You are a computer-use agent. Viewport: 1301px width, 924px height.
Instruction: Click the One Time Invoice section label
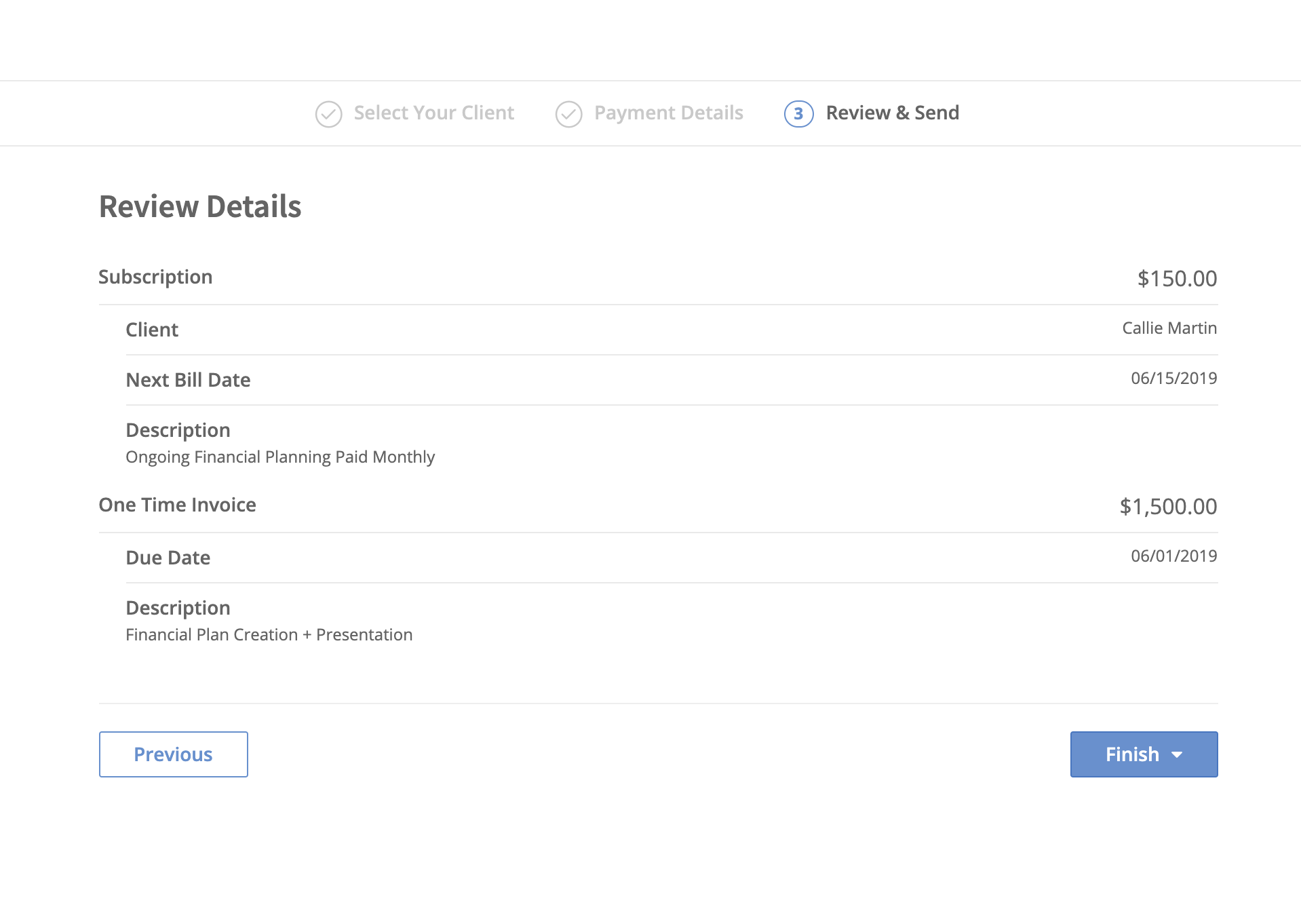(177, 505)
